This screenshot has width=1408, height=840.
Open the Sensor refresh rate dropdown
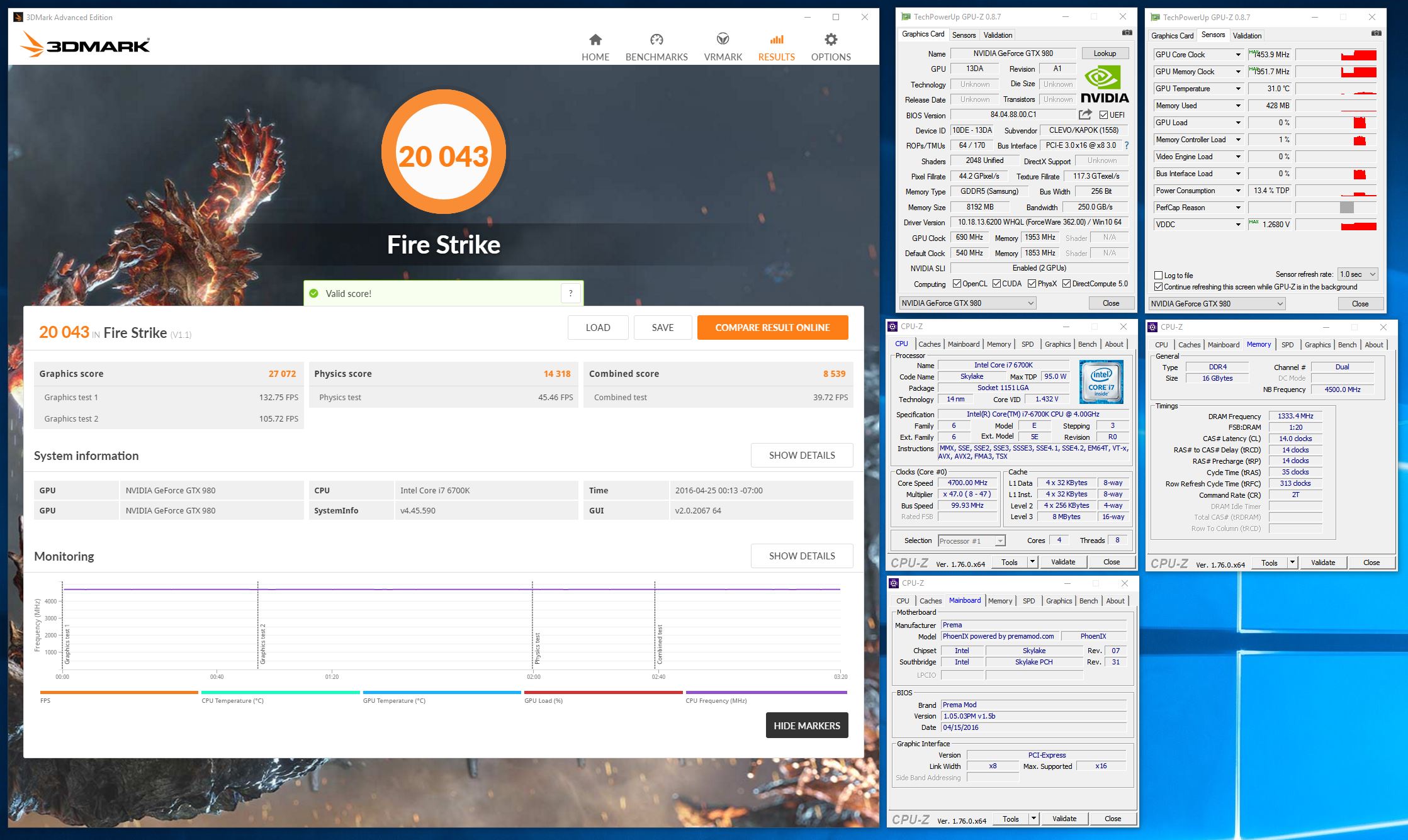(x=1358, y=274)
